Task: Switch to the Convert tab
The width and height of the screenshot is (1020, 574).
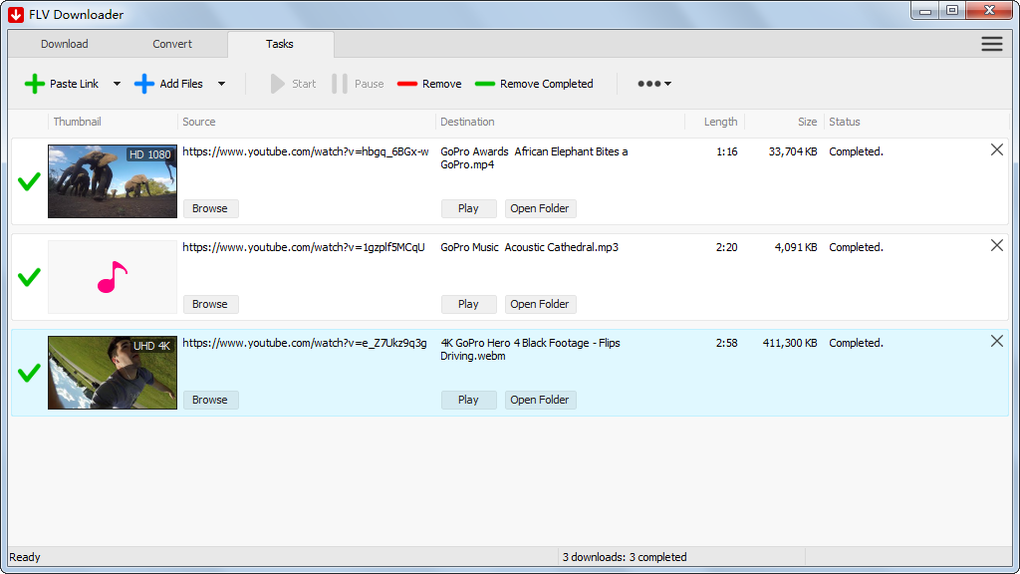Action: coord(172,44)
